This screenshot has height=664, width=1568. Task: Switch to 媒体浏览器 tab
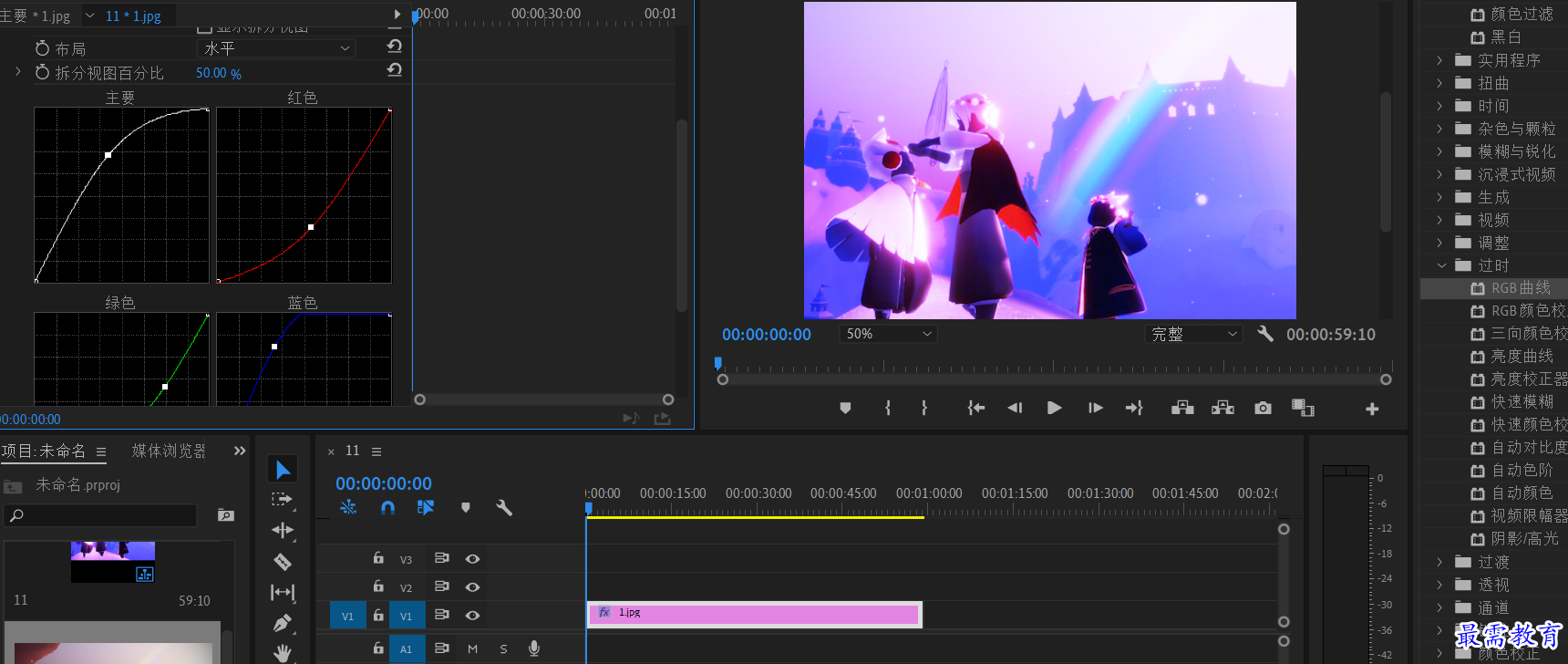(x=168, y=451)
